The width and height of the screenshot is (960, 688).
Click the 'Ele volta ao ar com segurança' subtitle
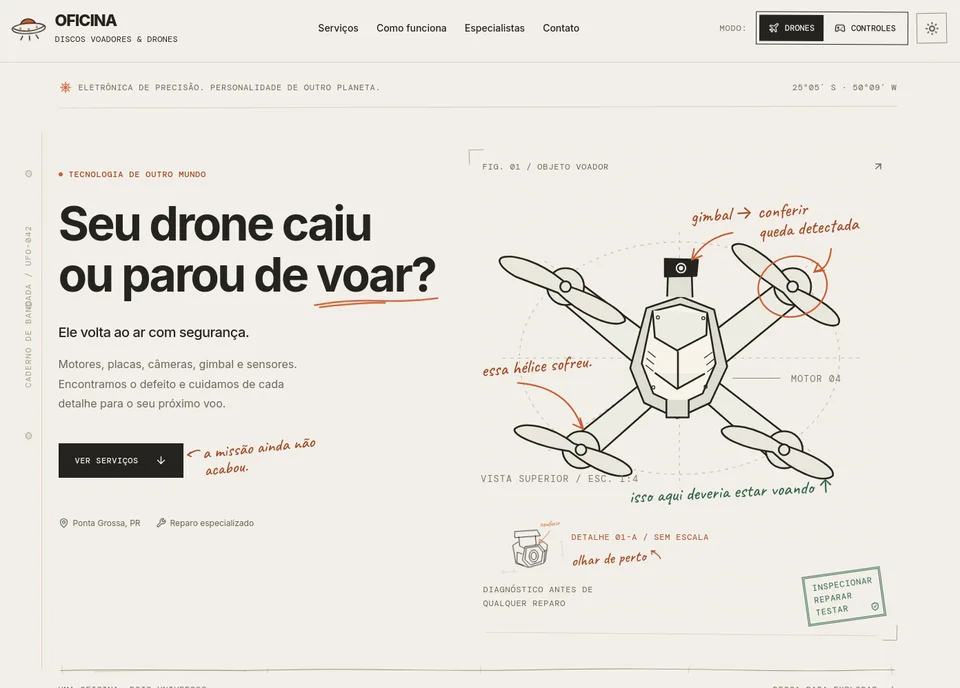tap(154, 332)
